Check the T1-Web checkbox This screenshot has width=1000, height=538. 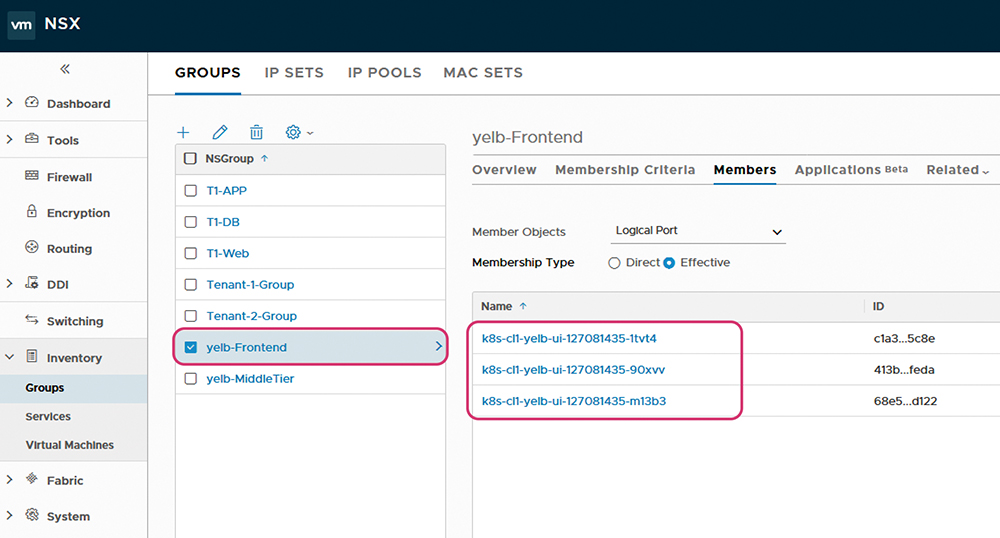coord(191,253)
